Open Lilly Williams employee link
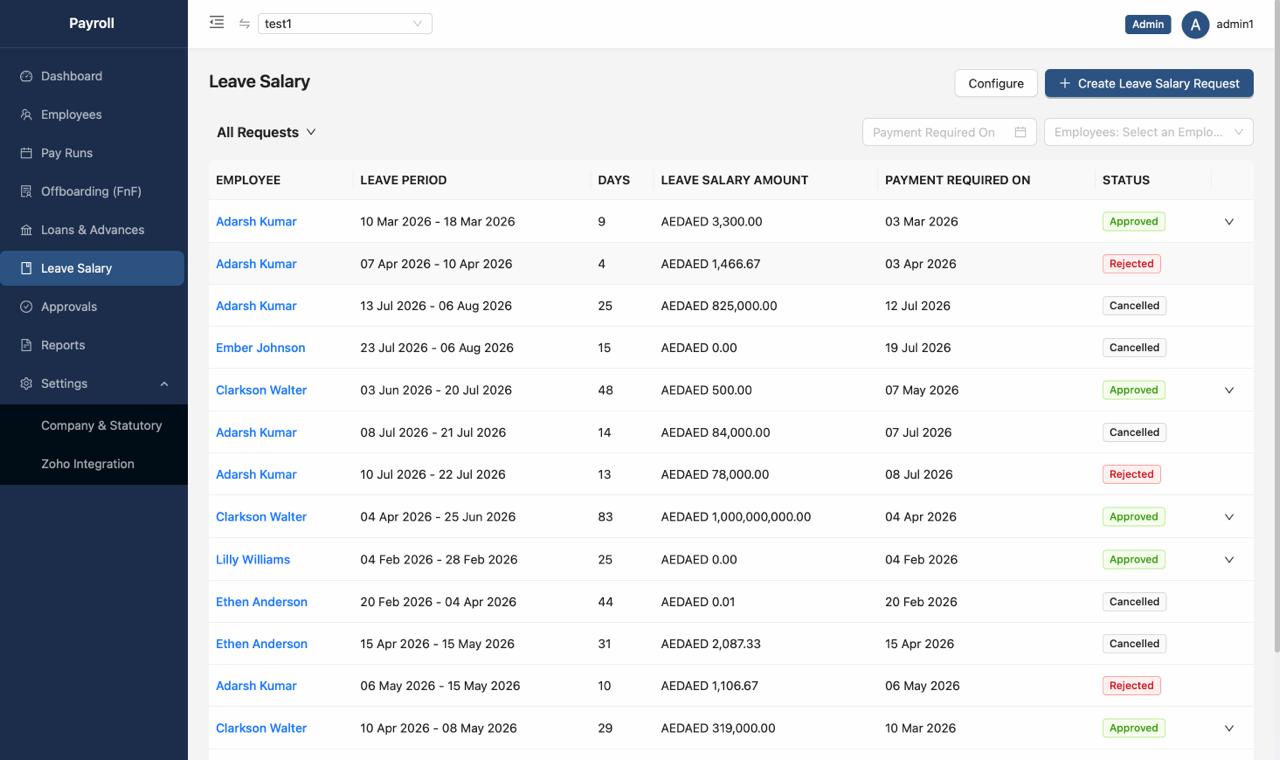This screenshot has height=760, width=1280. coord(253,560)
